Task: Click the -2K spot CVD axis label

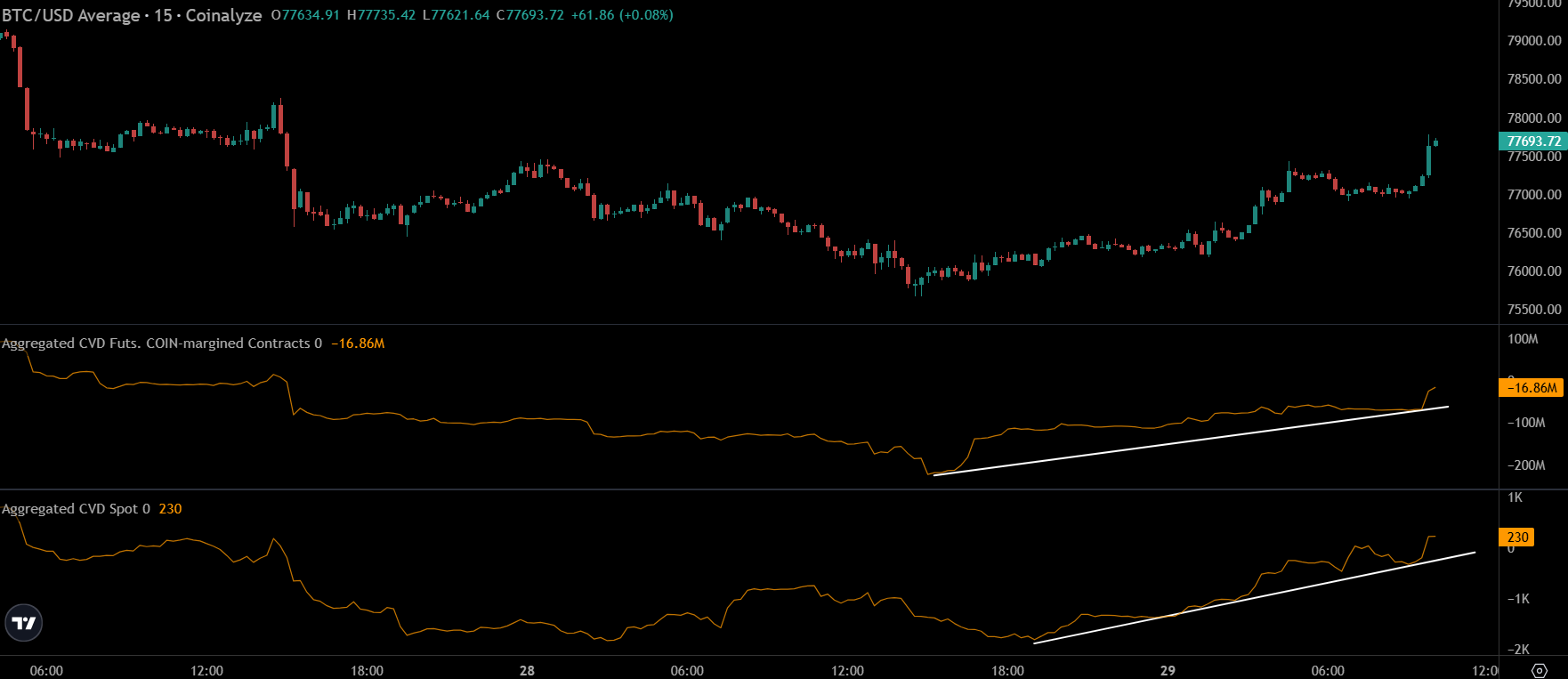Action: (1518, 650)
